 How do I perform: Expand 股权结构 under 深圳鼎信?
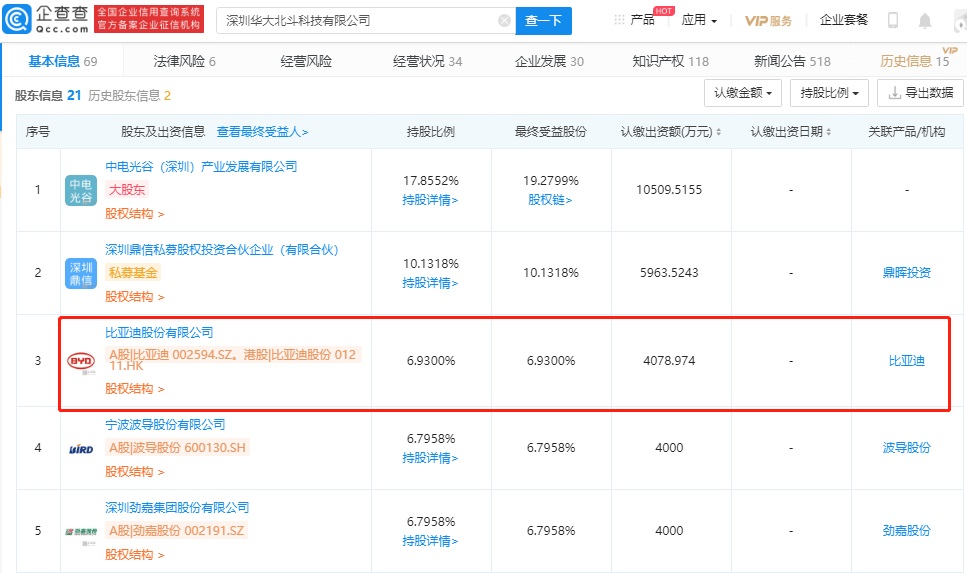click(x=134, y=297)
